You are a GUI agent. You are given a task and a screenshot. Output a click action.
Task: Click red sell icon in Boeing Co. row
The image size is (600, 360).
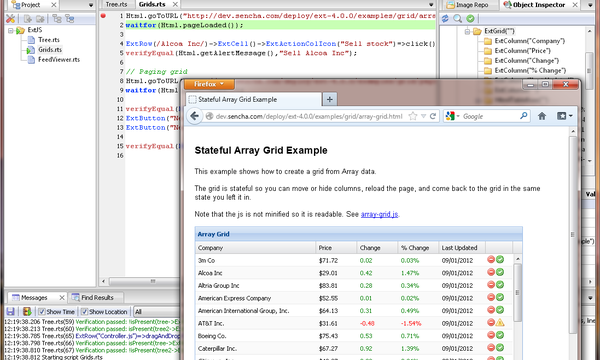point(491,335)
